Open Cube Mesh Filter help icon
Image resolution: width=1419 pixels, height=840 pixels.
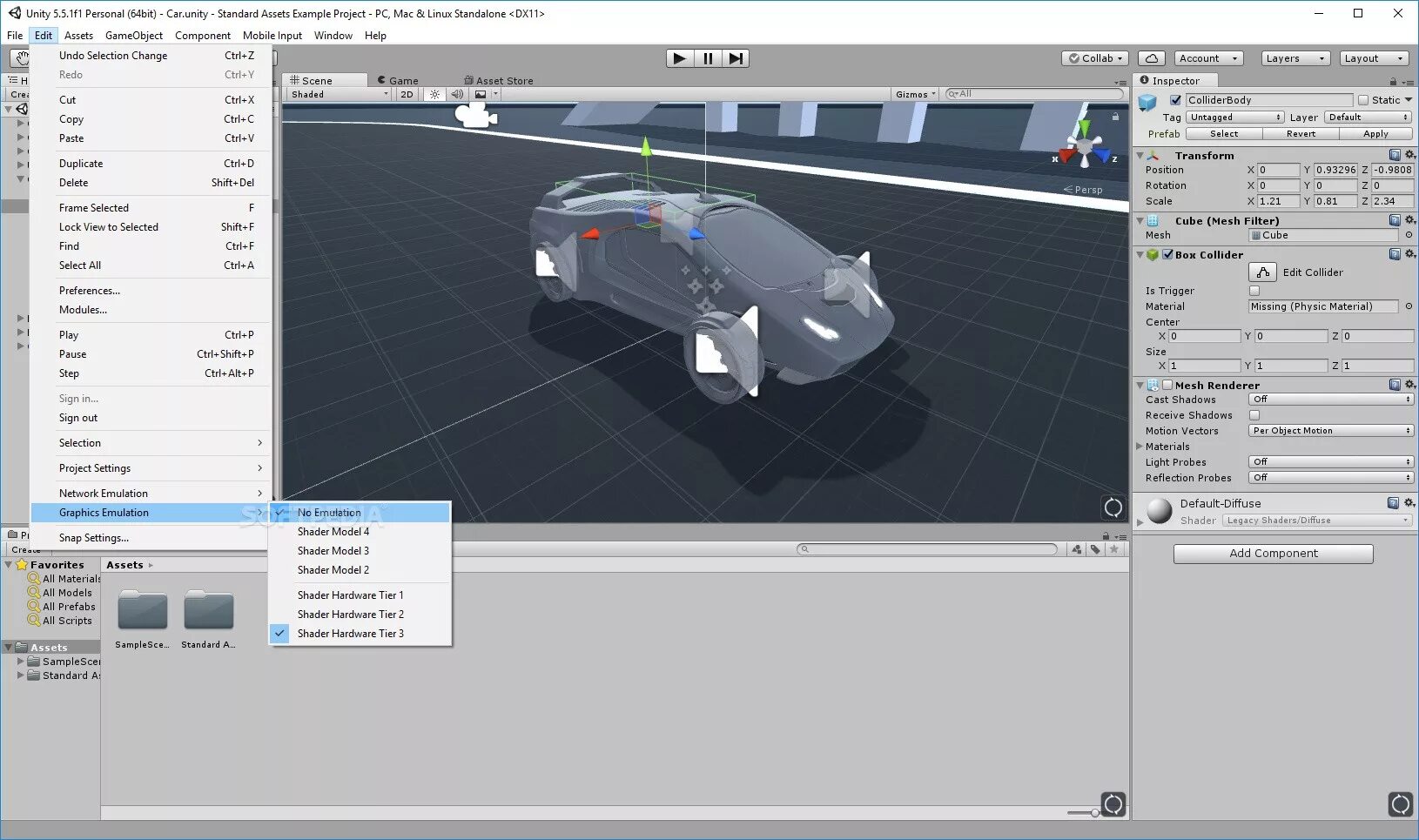(x=1395, y=220)
